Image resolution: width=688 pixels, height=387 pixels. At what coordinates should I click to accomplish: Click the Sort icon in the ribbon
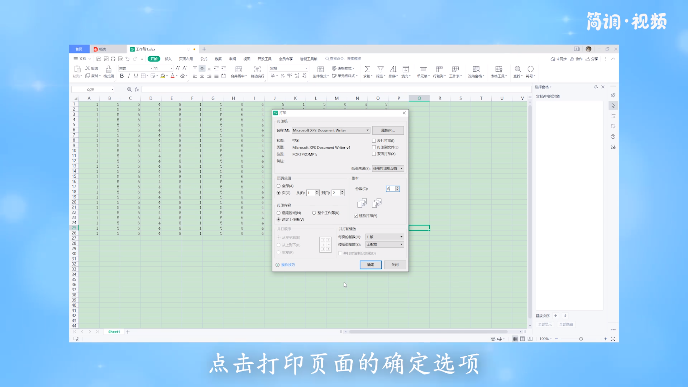click(393, 69)
